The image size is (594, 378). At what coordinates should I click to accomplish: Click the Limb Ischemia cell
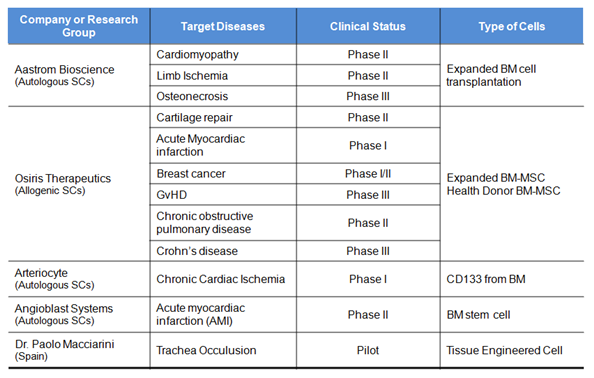coord(223,75)
